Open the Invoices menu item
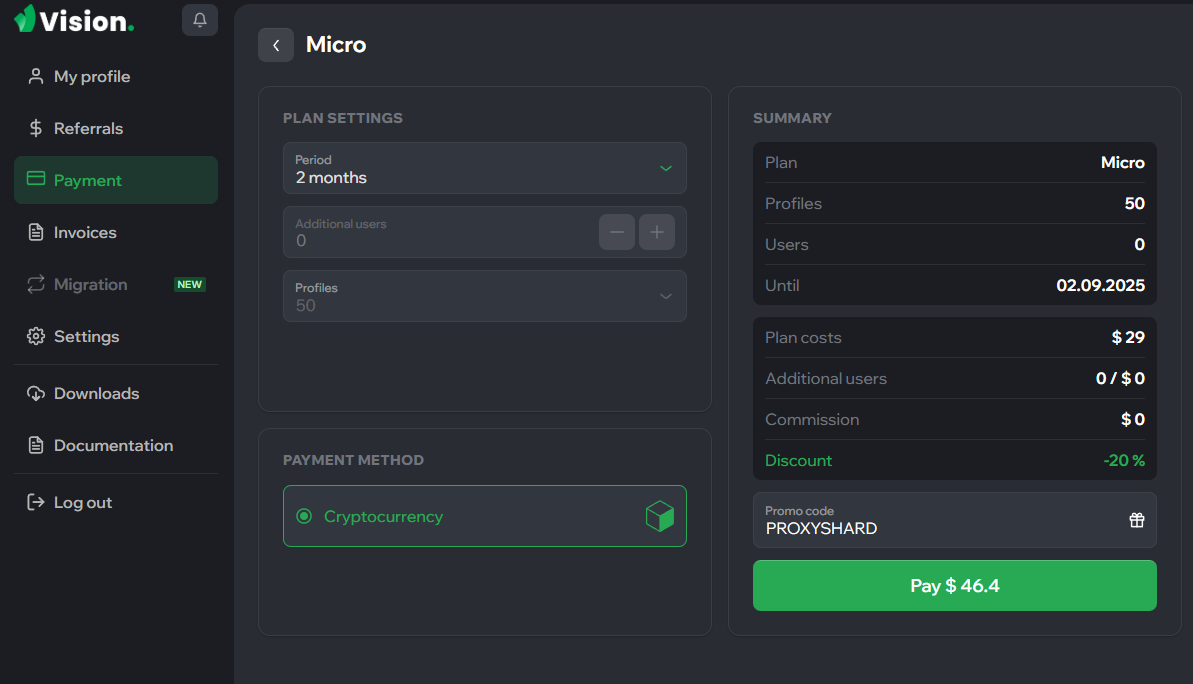 click(x=85, y=232)
